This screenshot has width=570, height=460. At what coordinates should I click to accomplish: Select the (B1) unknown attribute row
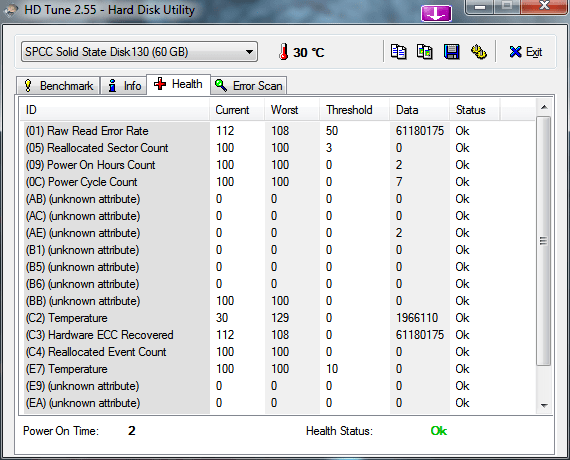click(x=279, y=250)
